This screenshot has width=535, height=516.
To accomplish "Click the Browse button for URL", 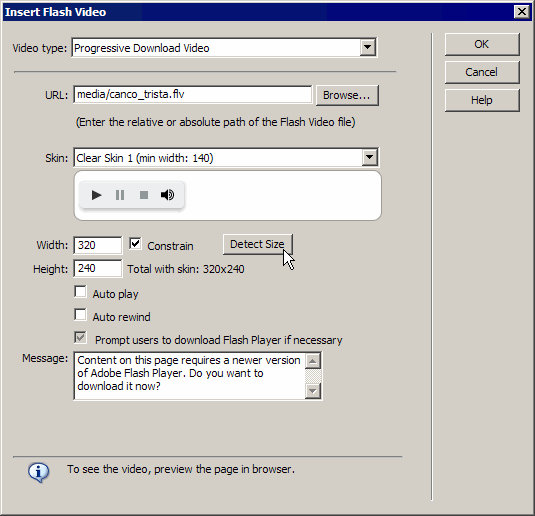I will (347, 95).
